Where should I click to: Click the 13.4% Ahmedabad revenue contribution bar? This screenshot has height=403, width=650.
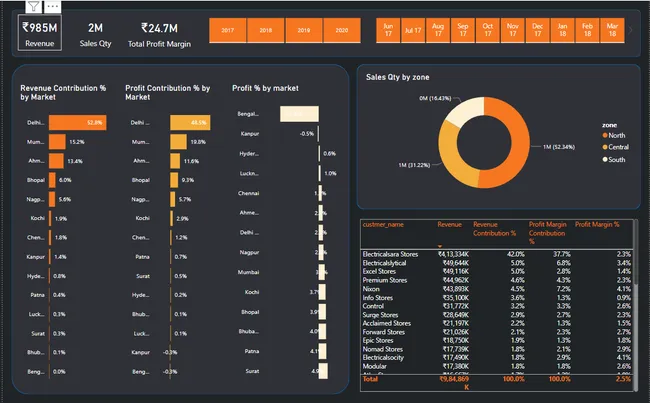tap(56, 161)
